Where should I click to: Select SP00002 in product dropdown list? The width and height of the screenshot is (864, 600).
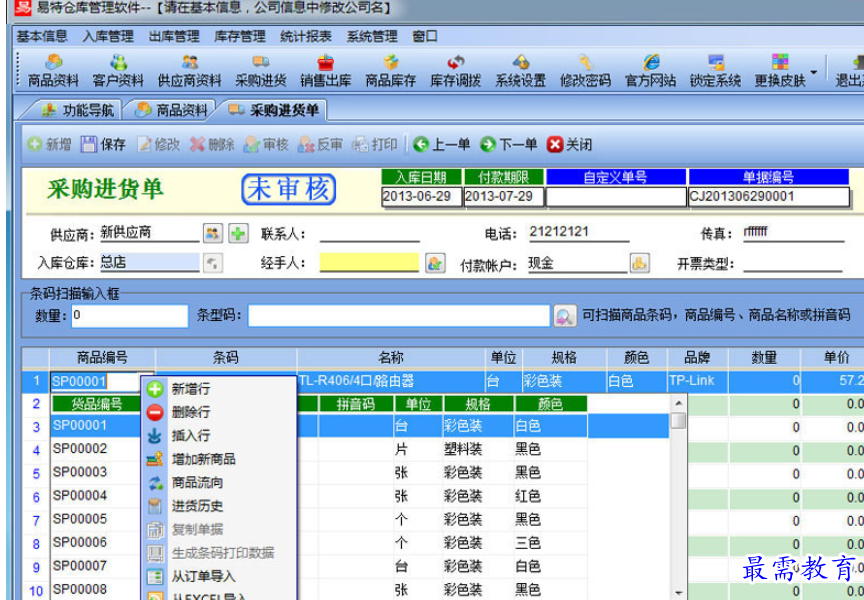pos(80,448)
